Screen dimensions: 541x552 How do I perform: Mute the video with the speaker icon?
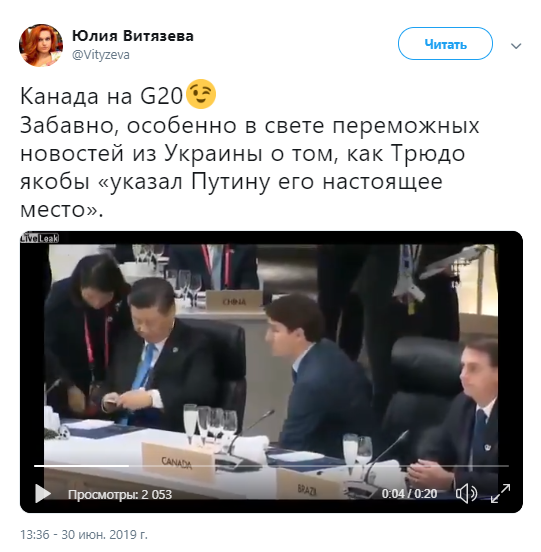click(467, 493)
